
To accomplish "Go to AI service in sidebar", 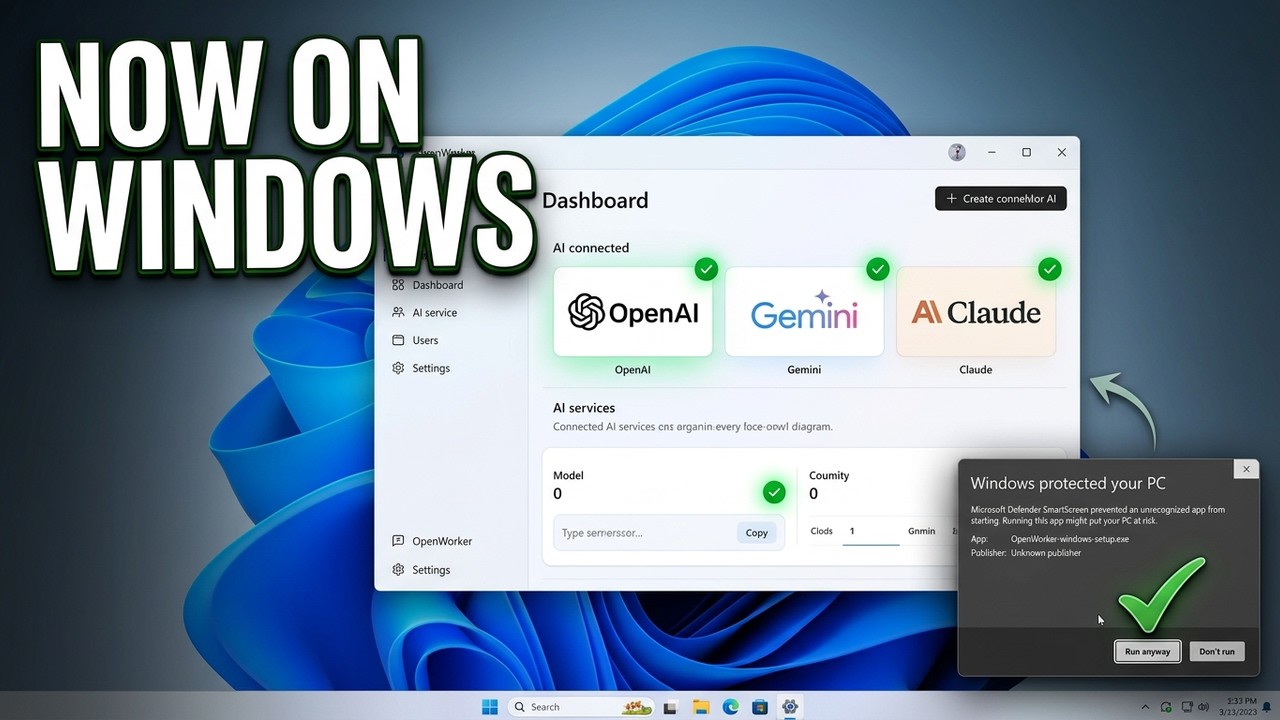I will pos(425,313).
